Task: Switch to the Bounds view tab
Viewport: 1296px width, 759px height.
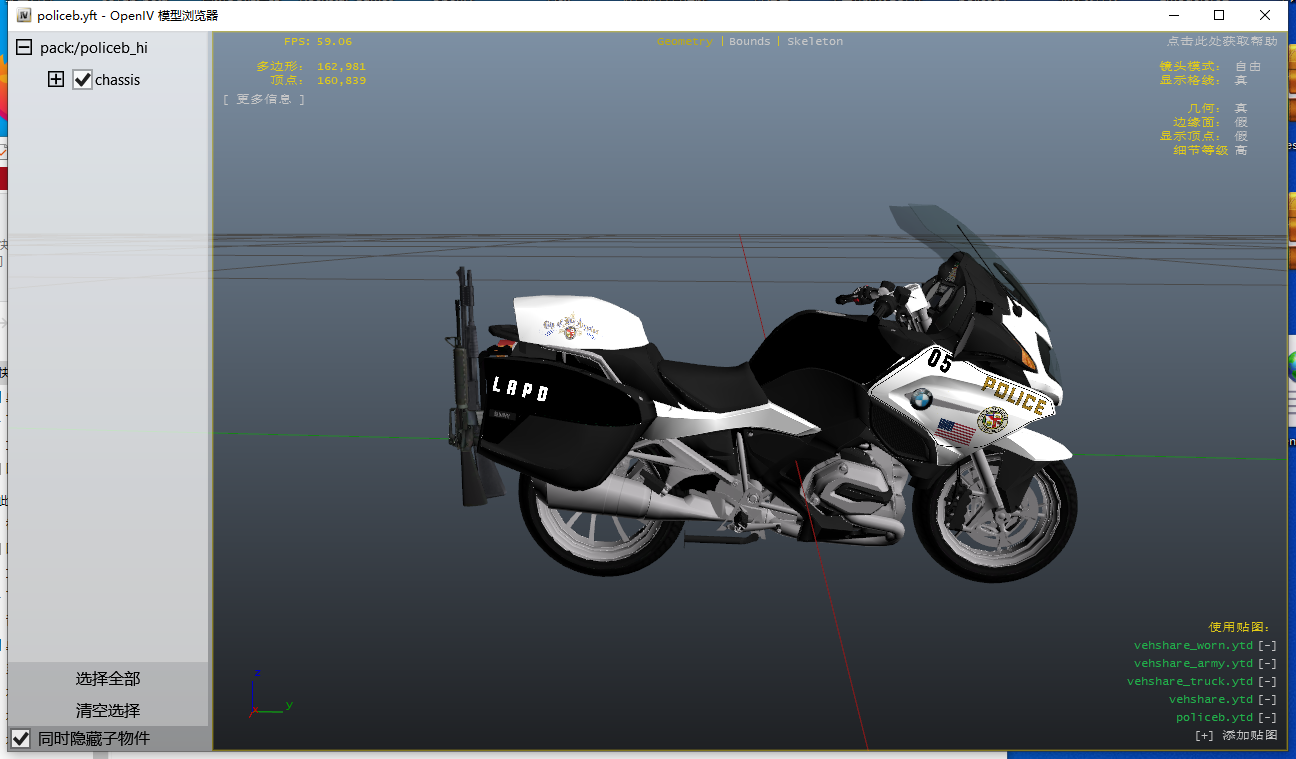Action: tap(749, 42)
